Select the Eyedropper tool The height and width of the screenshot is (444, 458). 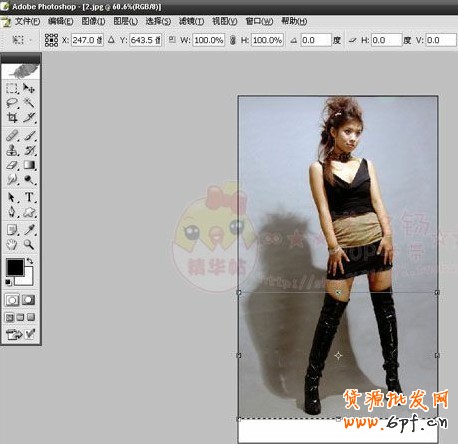coord(29,230)
